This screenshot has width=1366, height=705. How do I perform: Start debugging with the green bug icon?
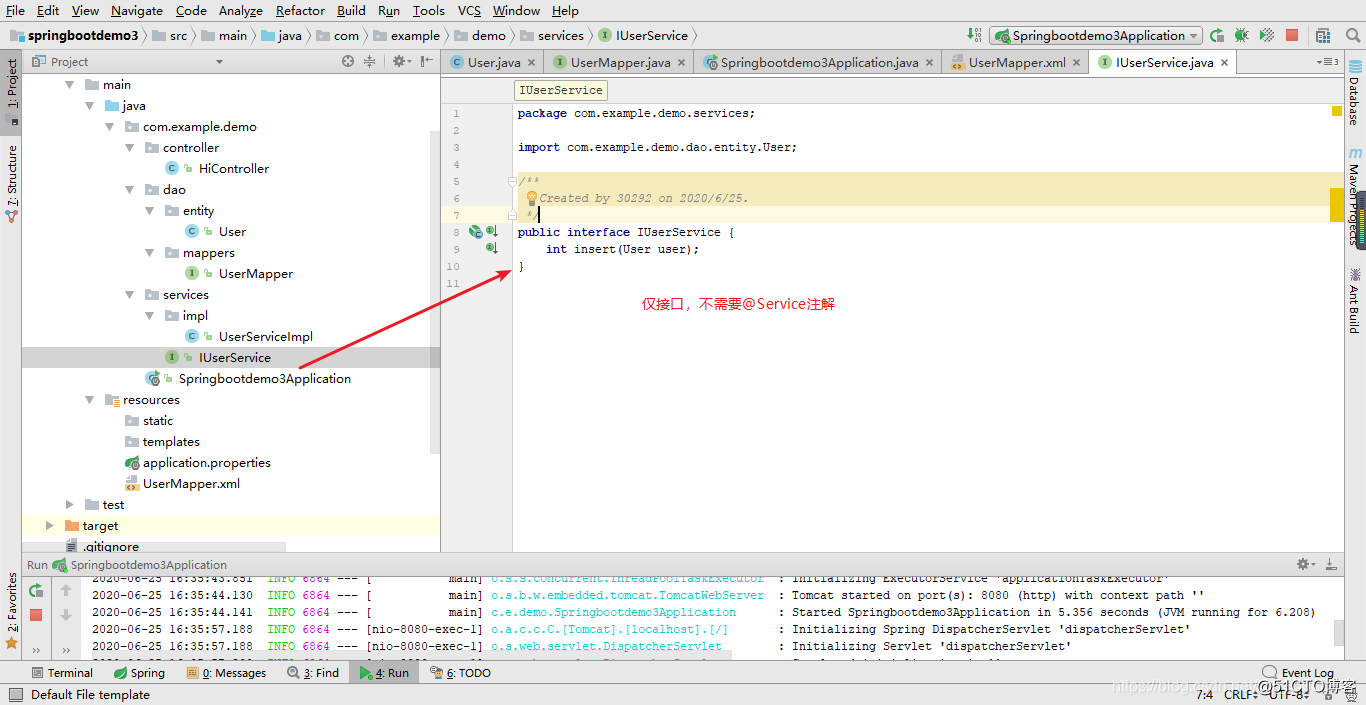click(1242, 35)
